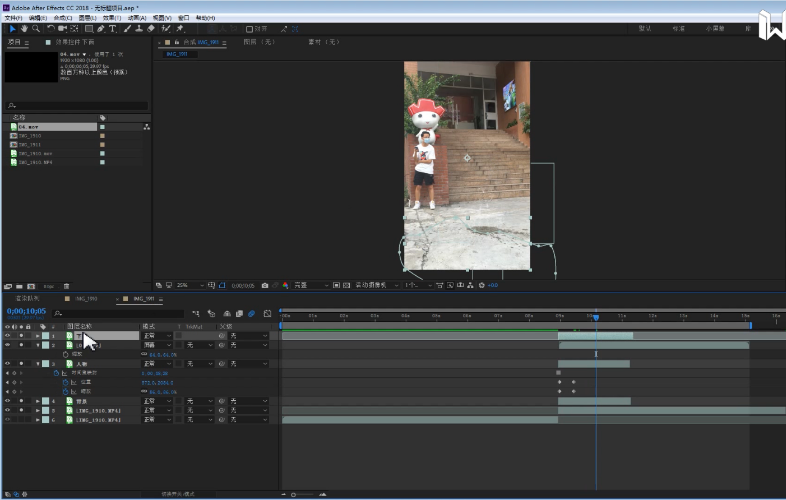Screen dimensions: 786x500
Task: Toggle transparency grid in viewer
Action: tap(346, 285)
